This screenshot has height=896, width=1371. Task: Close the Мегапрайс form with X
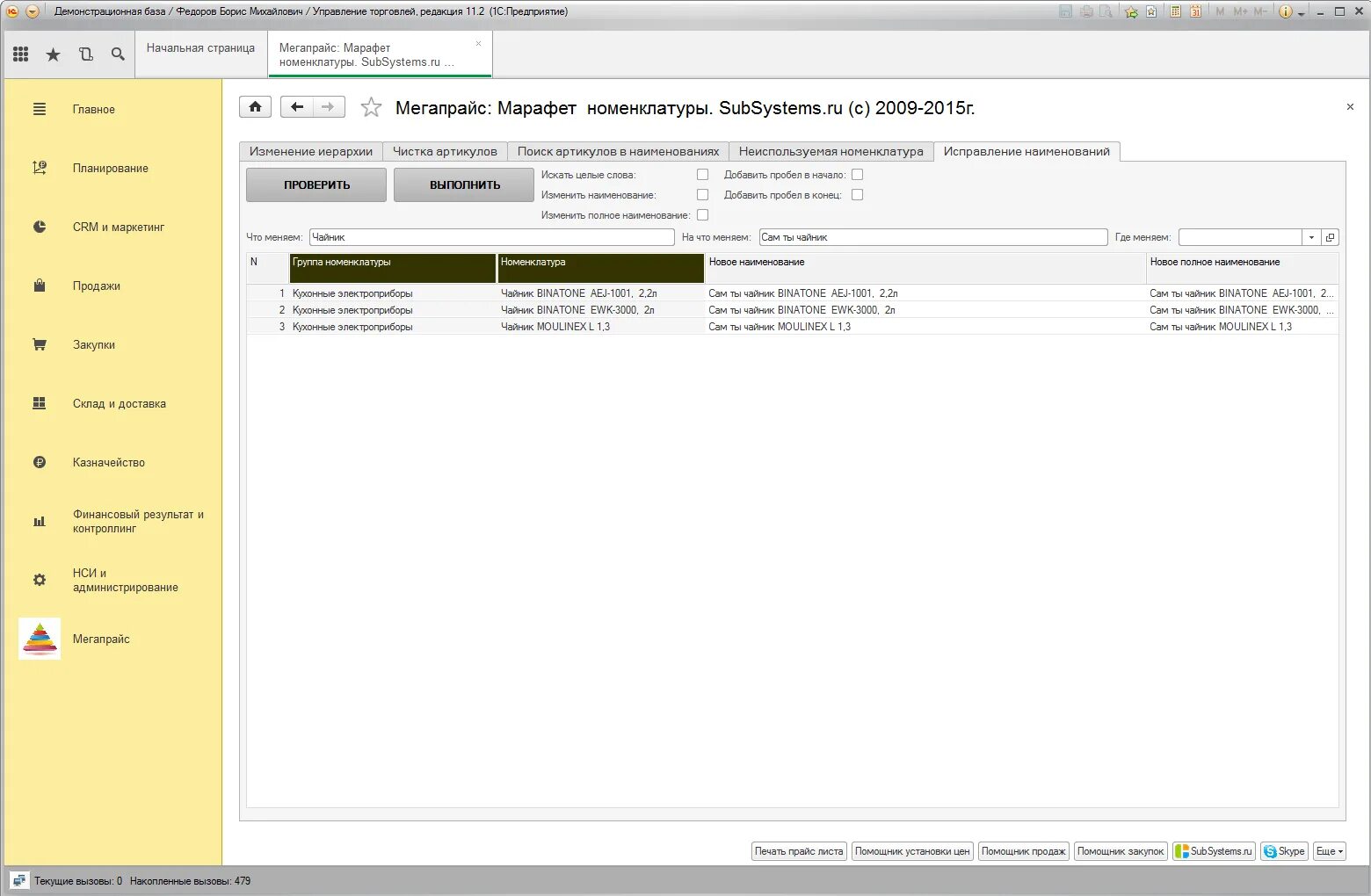(1350, 107)
